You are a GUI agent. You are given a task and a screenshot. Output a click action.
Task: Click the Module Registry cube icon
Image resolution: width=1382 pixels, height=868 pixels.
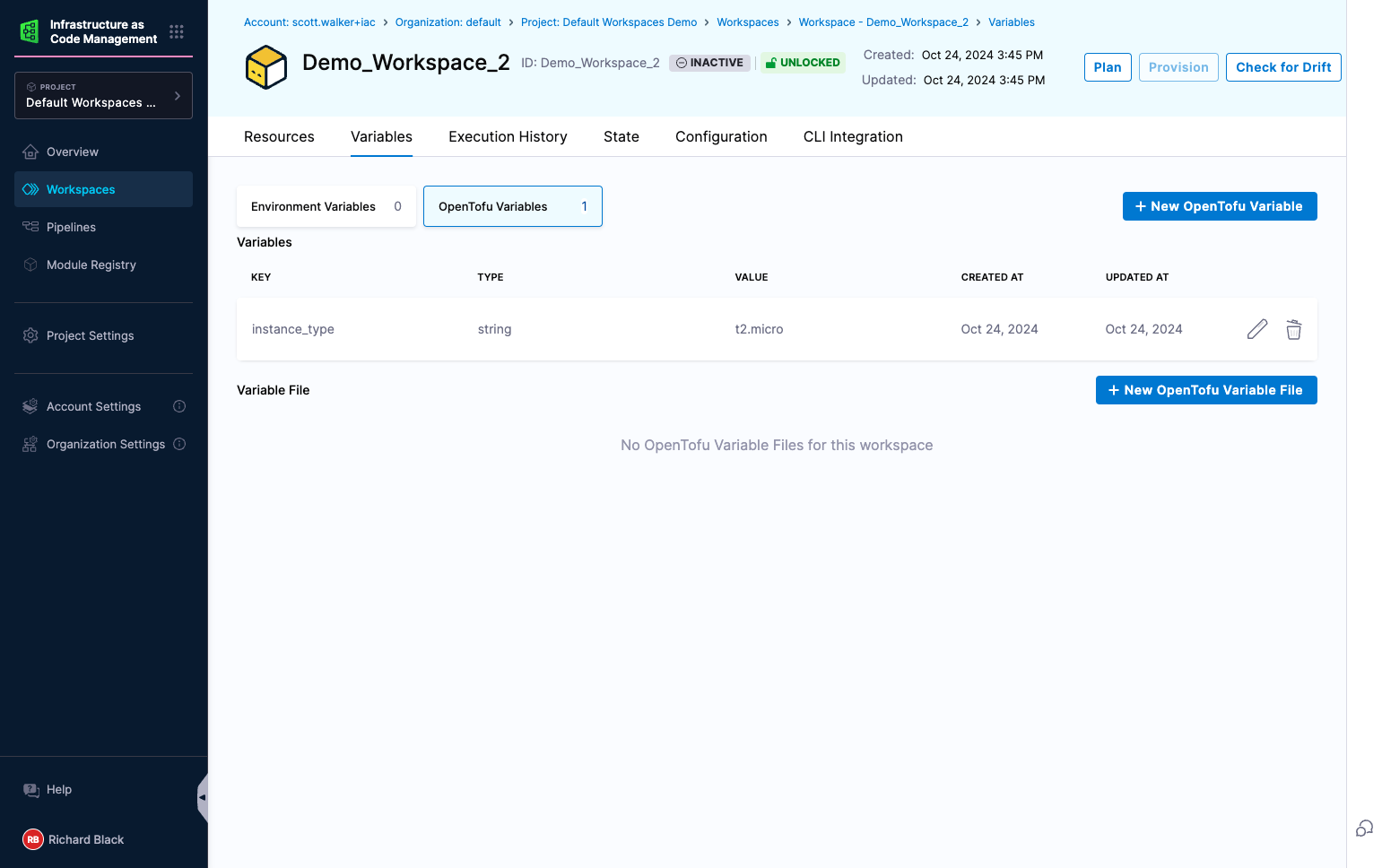30,265
